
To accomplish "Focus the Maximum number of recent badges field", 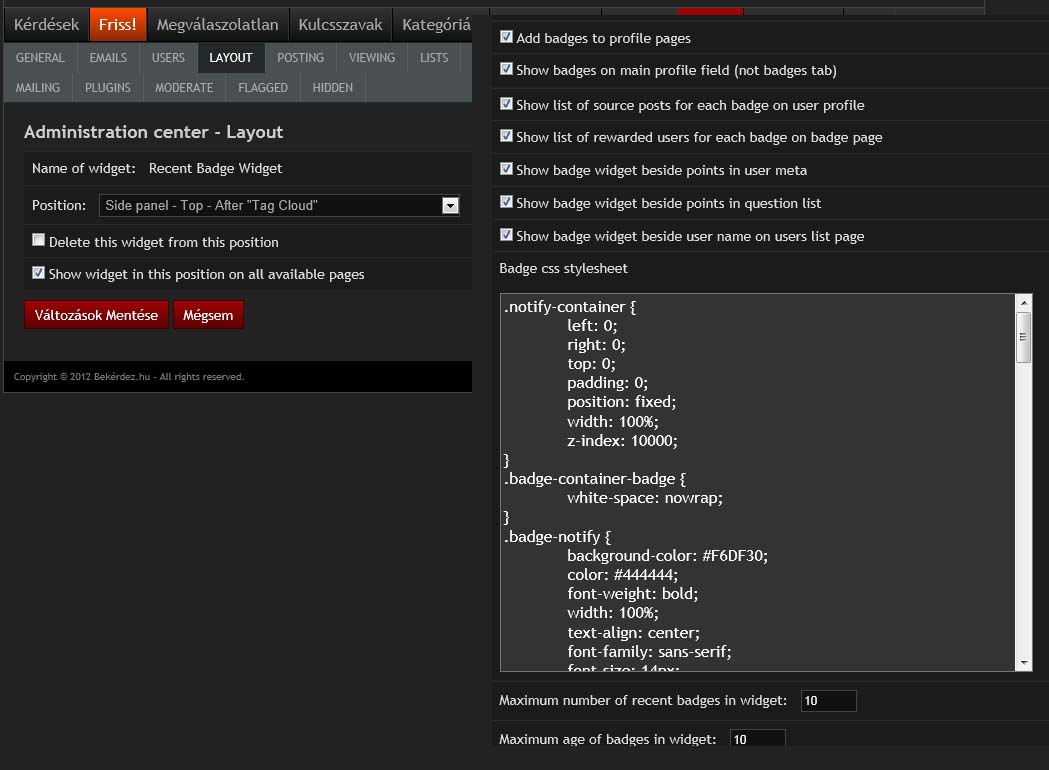I will coord(828,701).
